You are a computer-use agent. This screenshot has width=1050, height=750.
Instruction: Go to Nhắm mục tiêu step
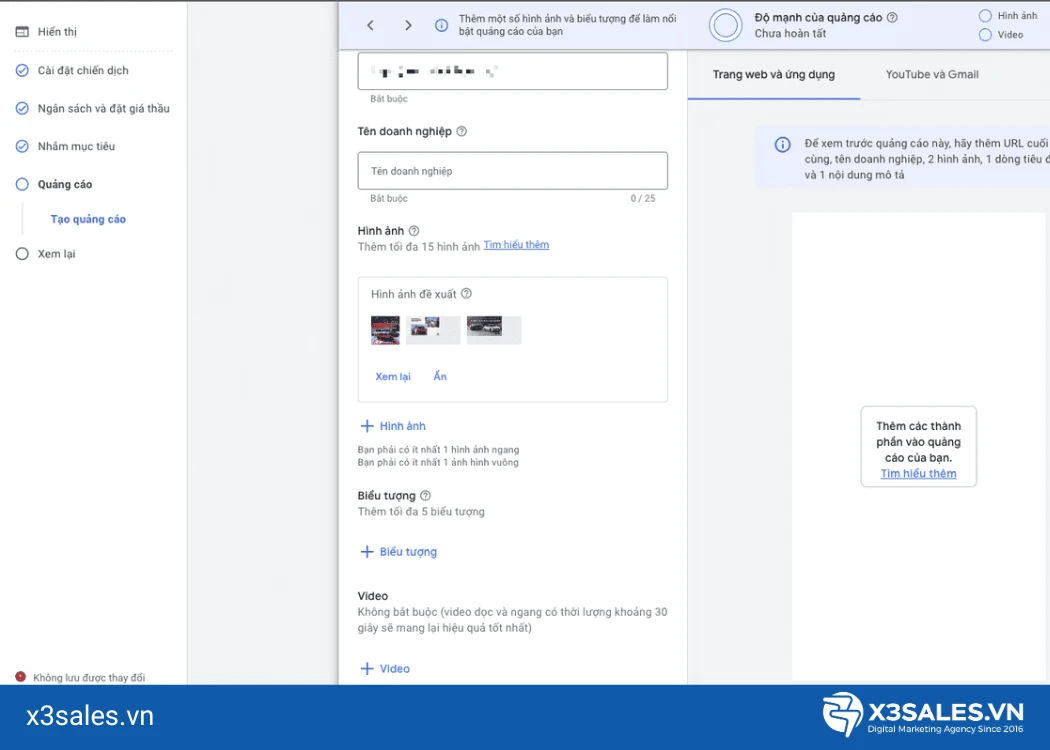(76, 146)
